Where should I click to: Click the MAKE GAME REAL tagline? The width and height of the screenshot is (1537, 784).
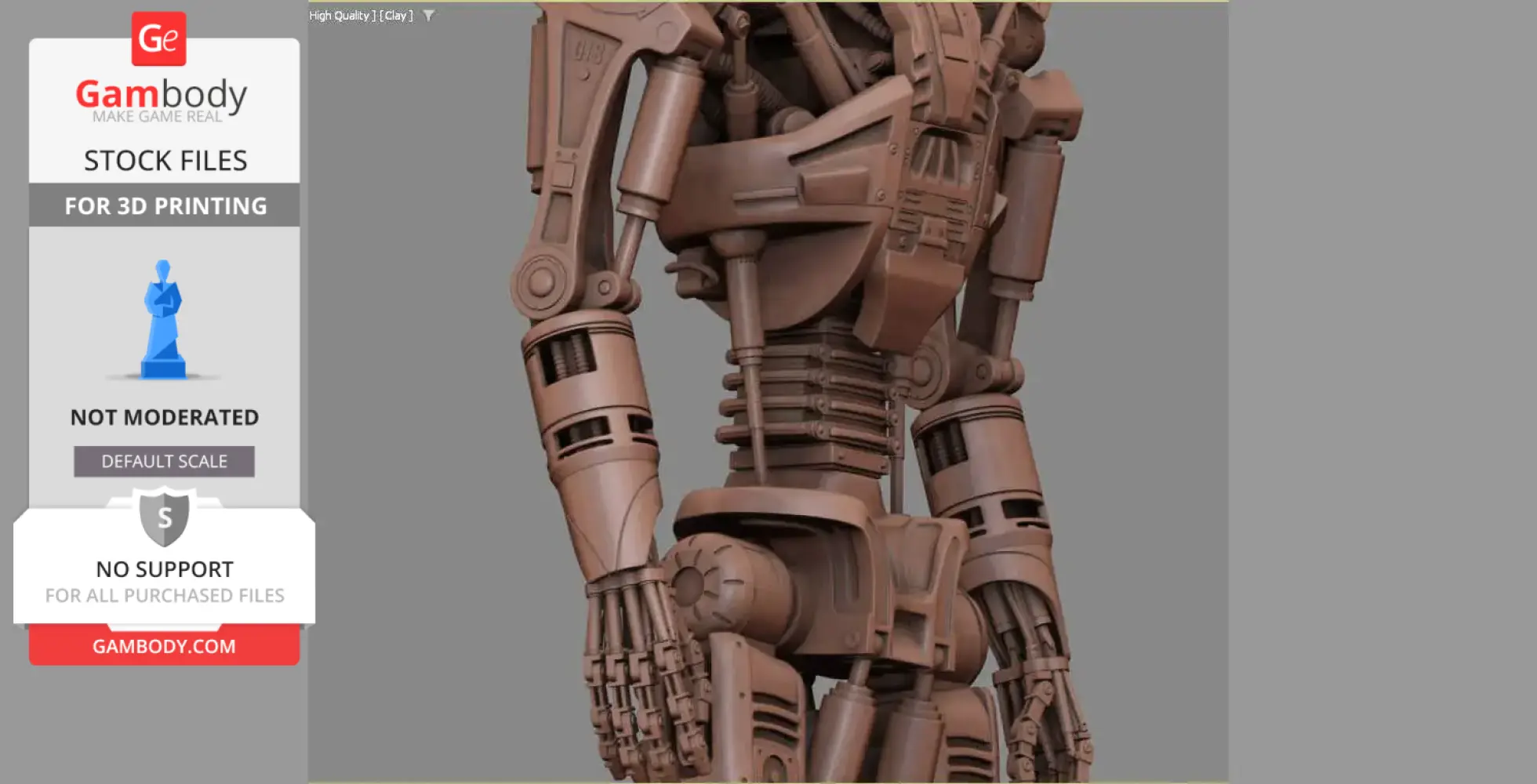coord(158,117)
